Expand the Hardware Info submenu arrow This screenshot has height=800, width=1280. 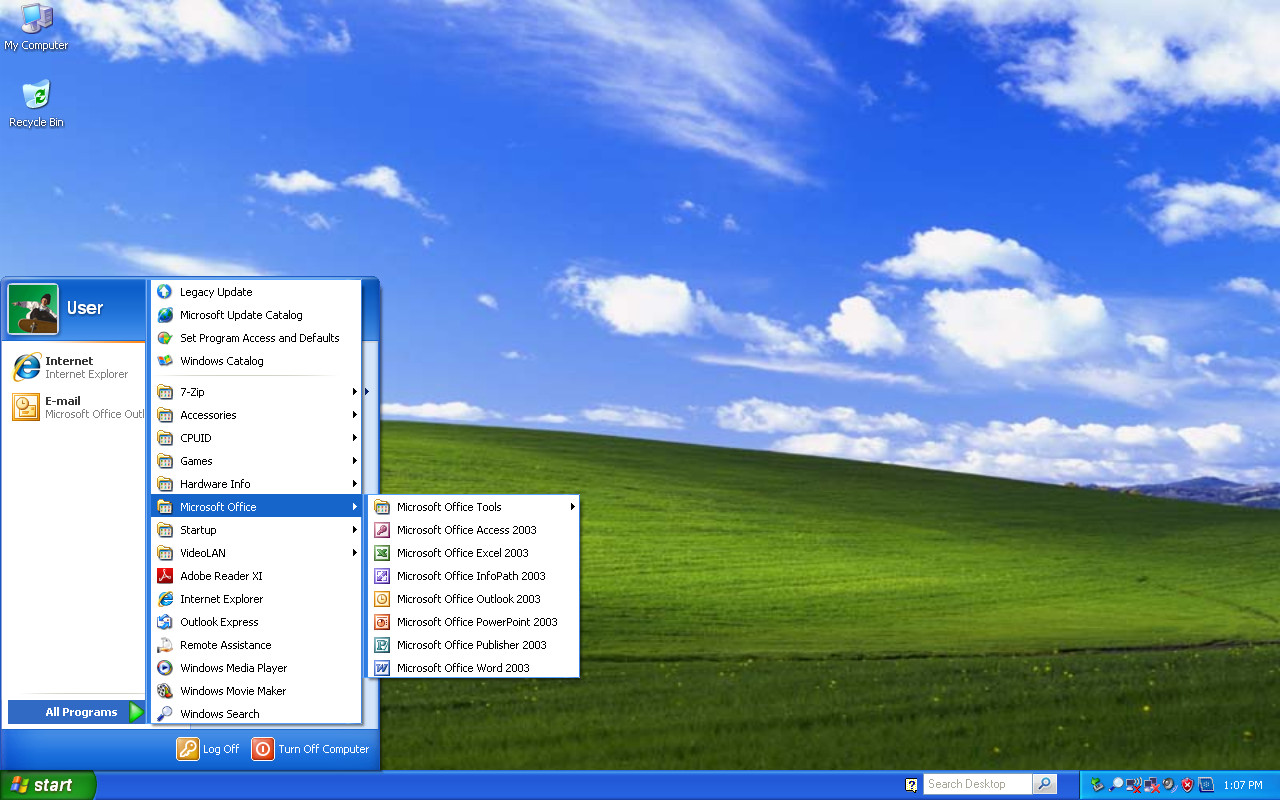[x=355, y=484]
